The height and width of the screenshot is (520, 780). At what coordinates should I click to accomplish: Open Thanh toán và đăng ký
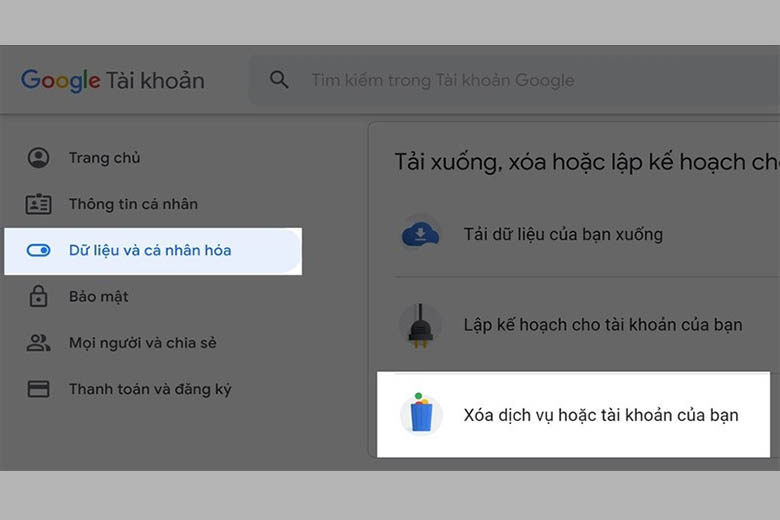(150, 389)
